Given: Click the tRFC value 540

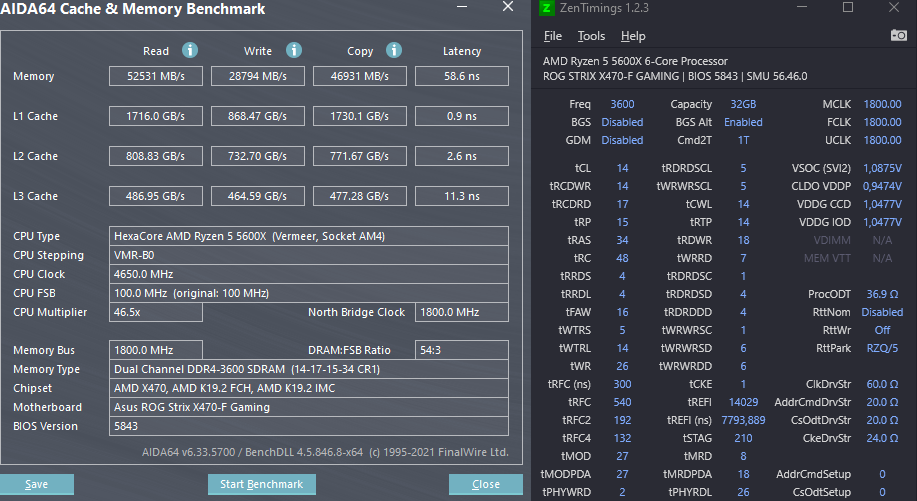Looking at the screenshot, I should tap(622, 402).
